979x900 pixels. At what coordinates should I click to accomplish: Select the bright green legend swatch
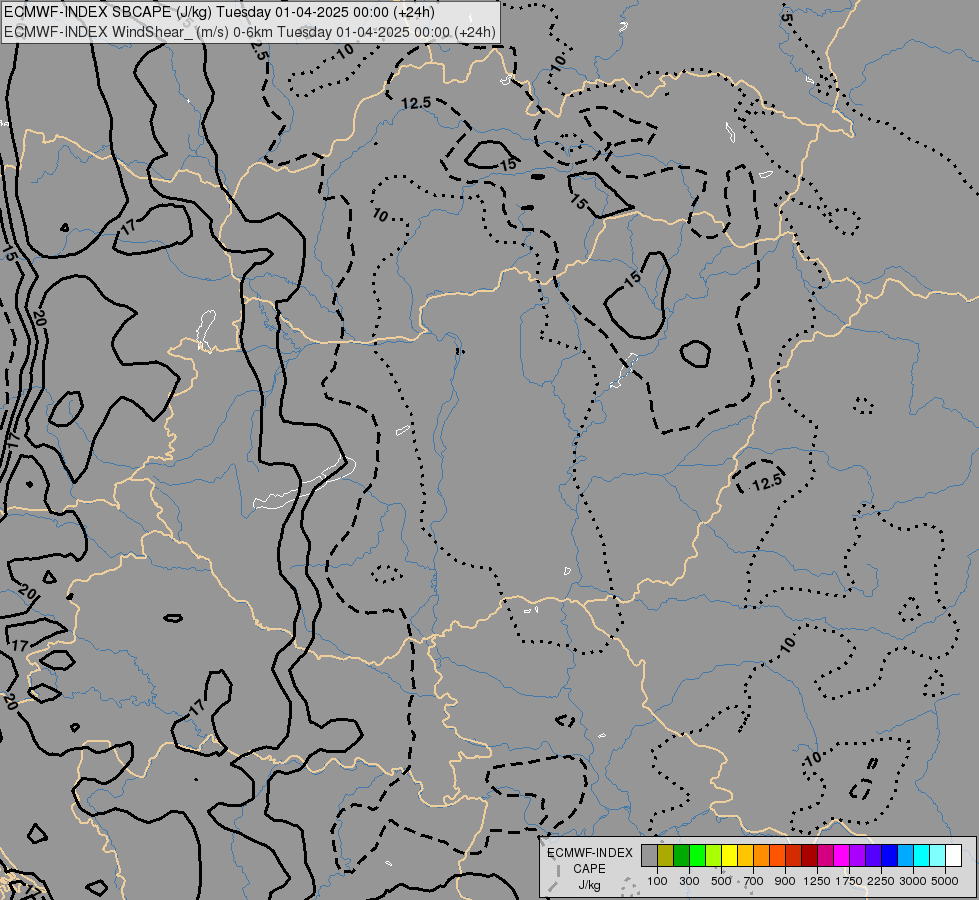[697, 855]
